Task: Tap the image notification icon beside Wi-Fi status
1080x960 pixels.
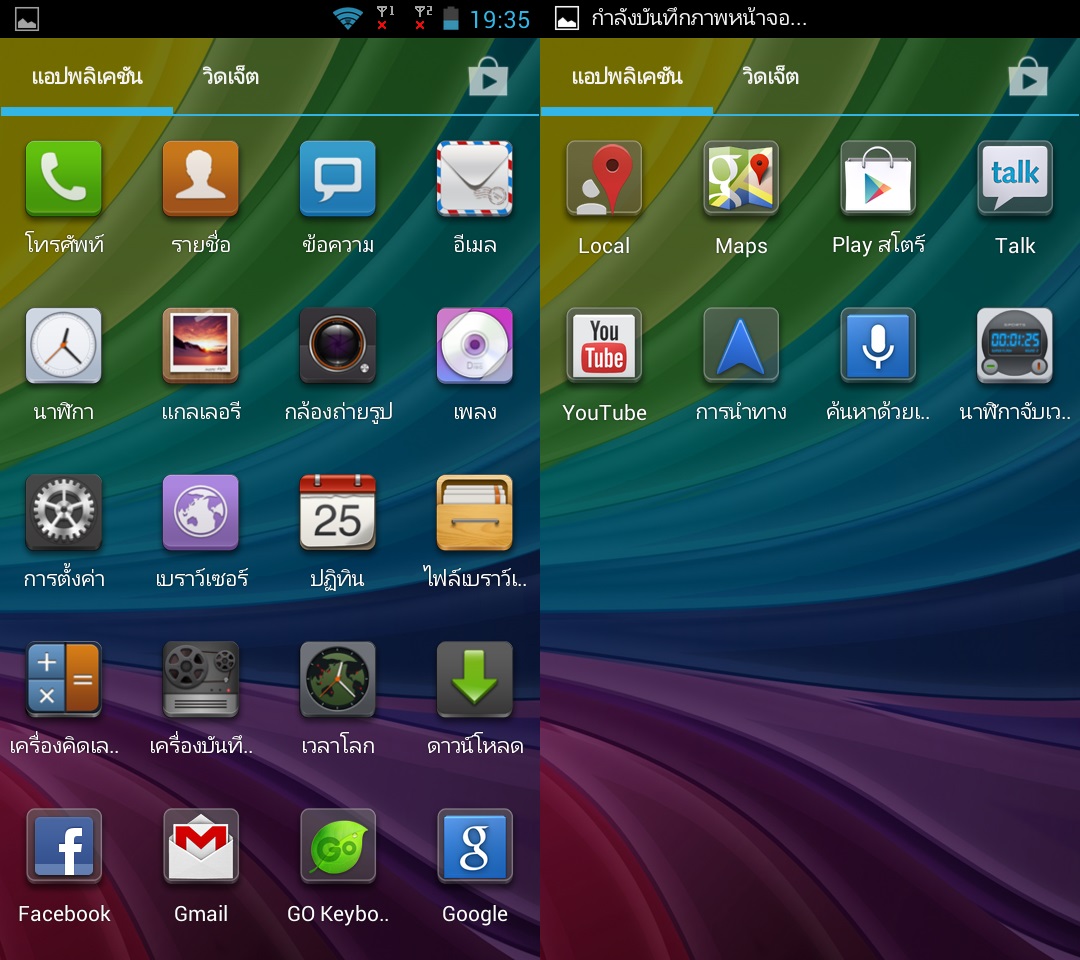Action: point(27,19)
